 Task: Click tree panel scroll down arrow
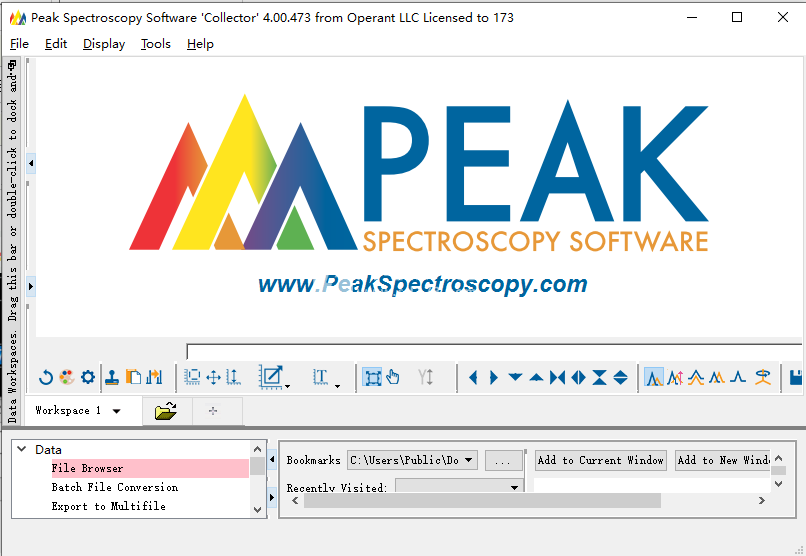[x=258, y=510]
